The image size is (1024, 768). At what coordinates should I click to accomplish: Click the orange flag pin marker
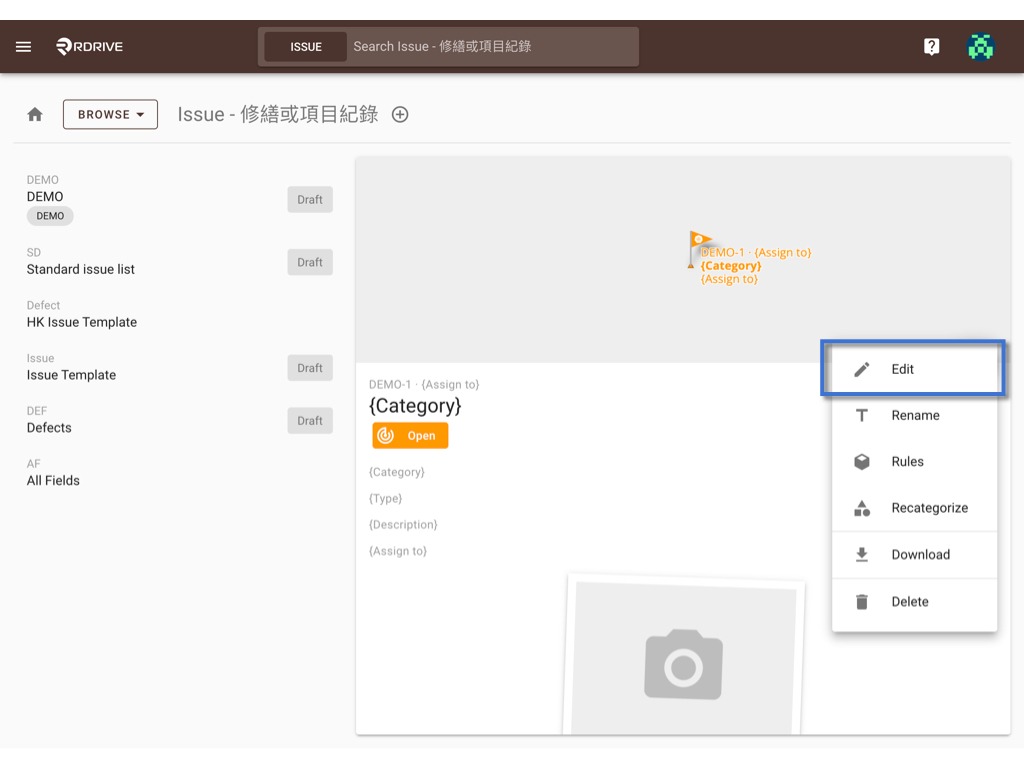pyautogui.click(x=698, y=249)
